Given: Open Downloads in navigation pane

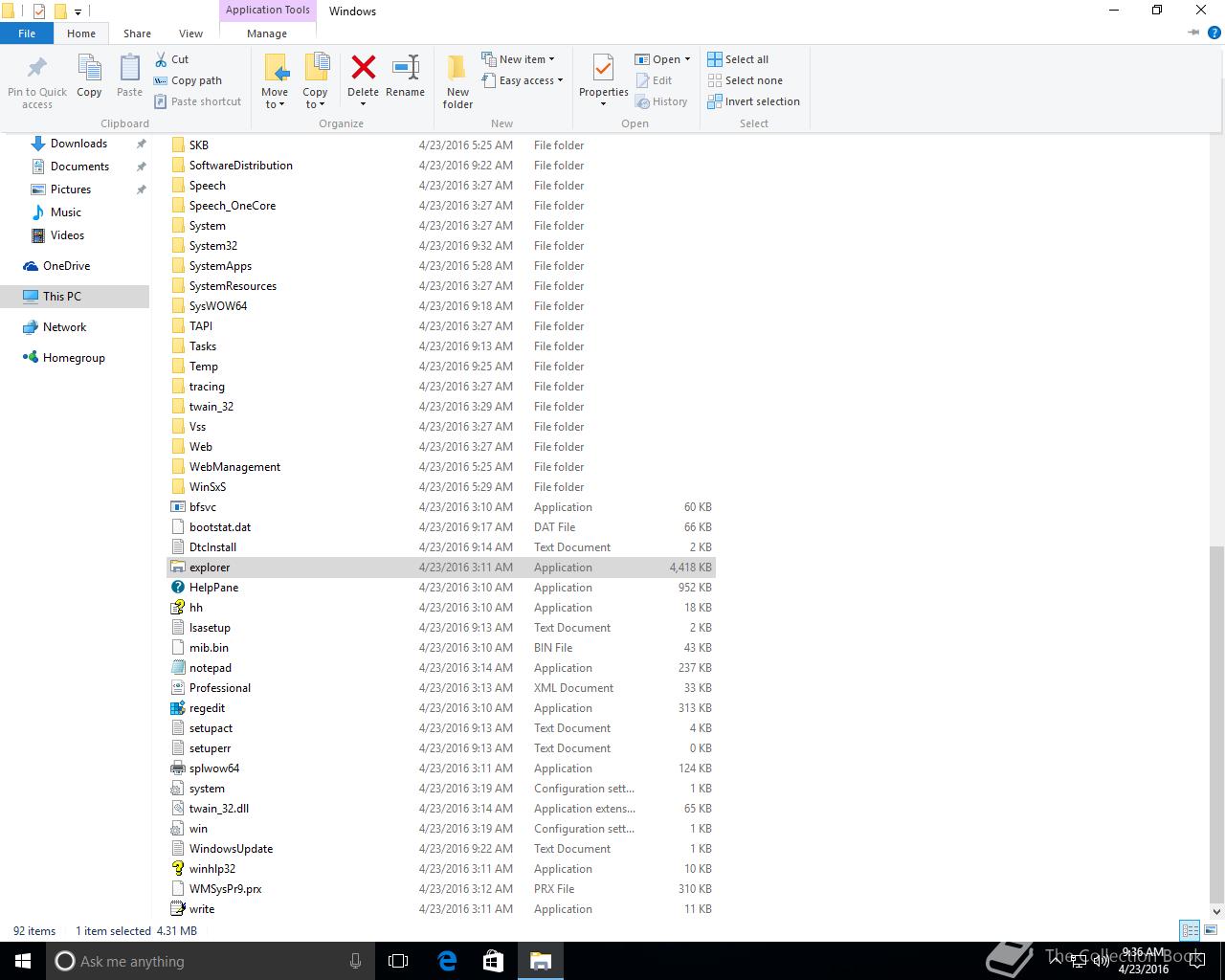Looking at the screenshot, I should [78, 144].
